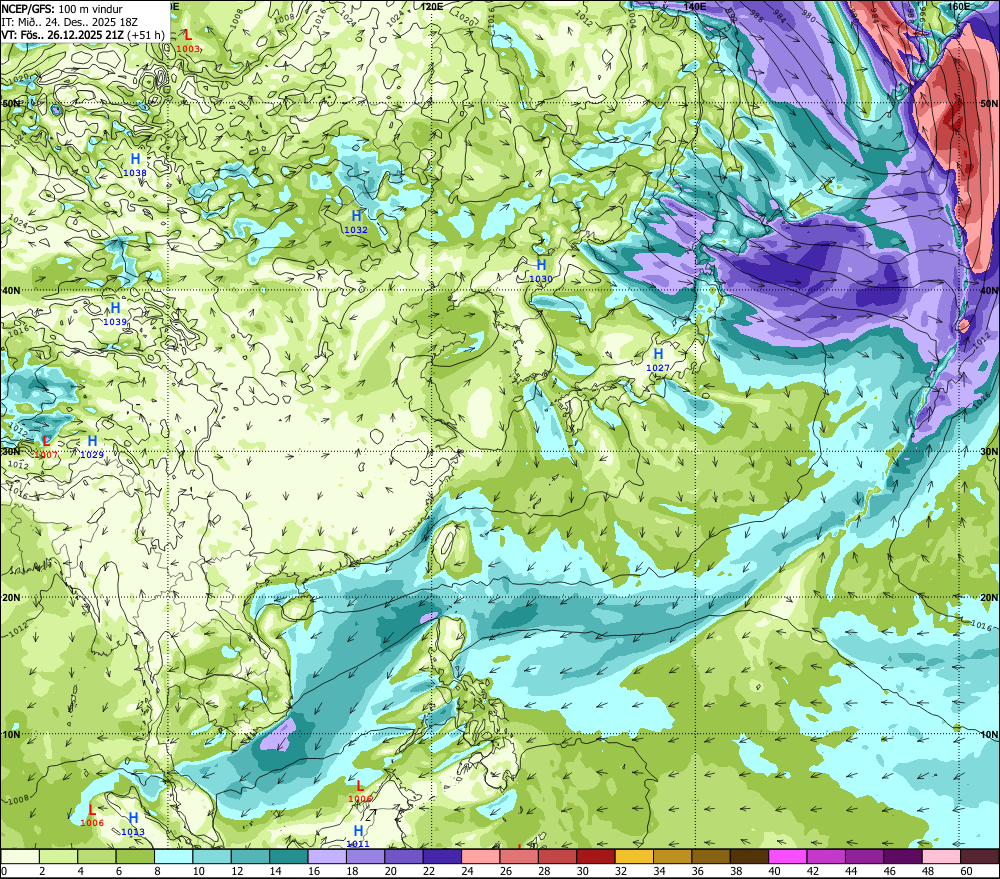Pick the teal 14–16 legend swatch
Image resolution: width=1000 pixels, height=879 pixels.
[289, 856]
